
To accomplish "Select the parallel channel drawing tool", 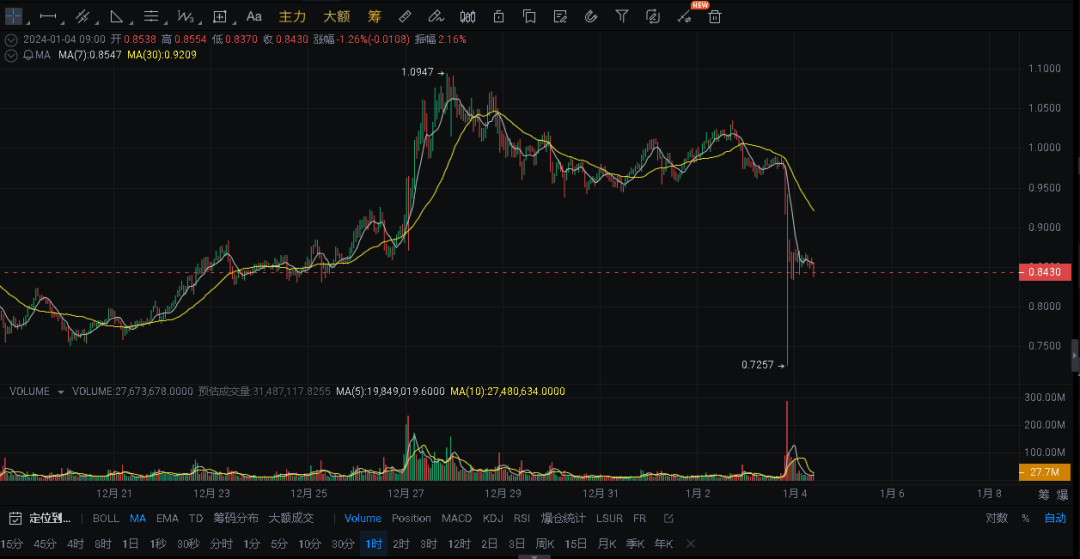I will [x=82, y=15].
